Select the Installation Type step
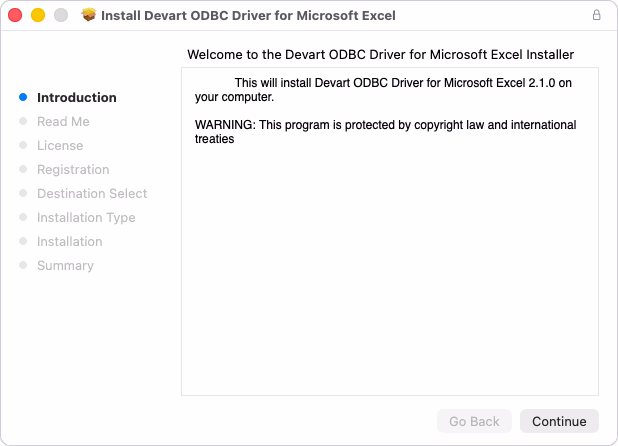 [86, 217]
